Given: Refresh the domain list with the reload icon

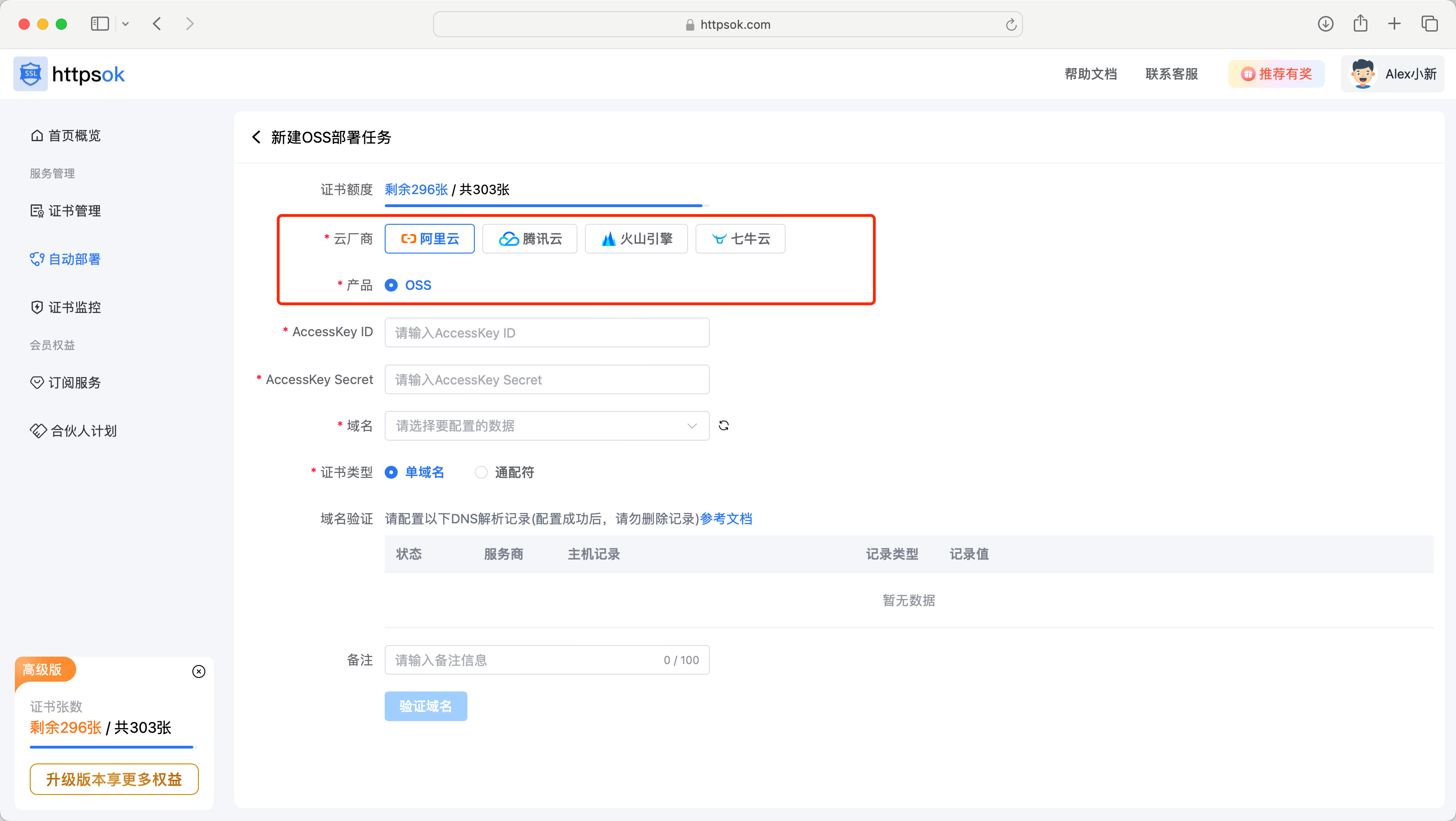Looking at the screenshot, I should click(x=723, y=425).
